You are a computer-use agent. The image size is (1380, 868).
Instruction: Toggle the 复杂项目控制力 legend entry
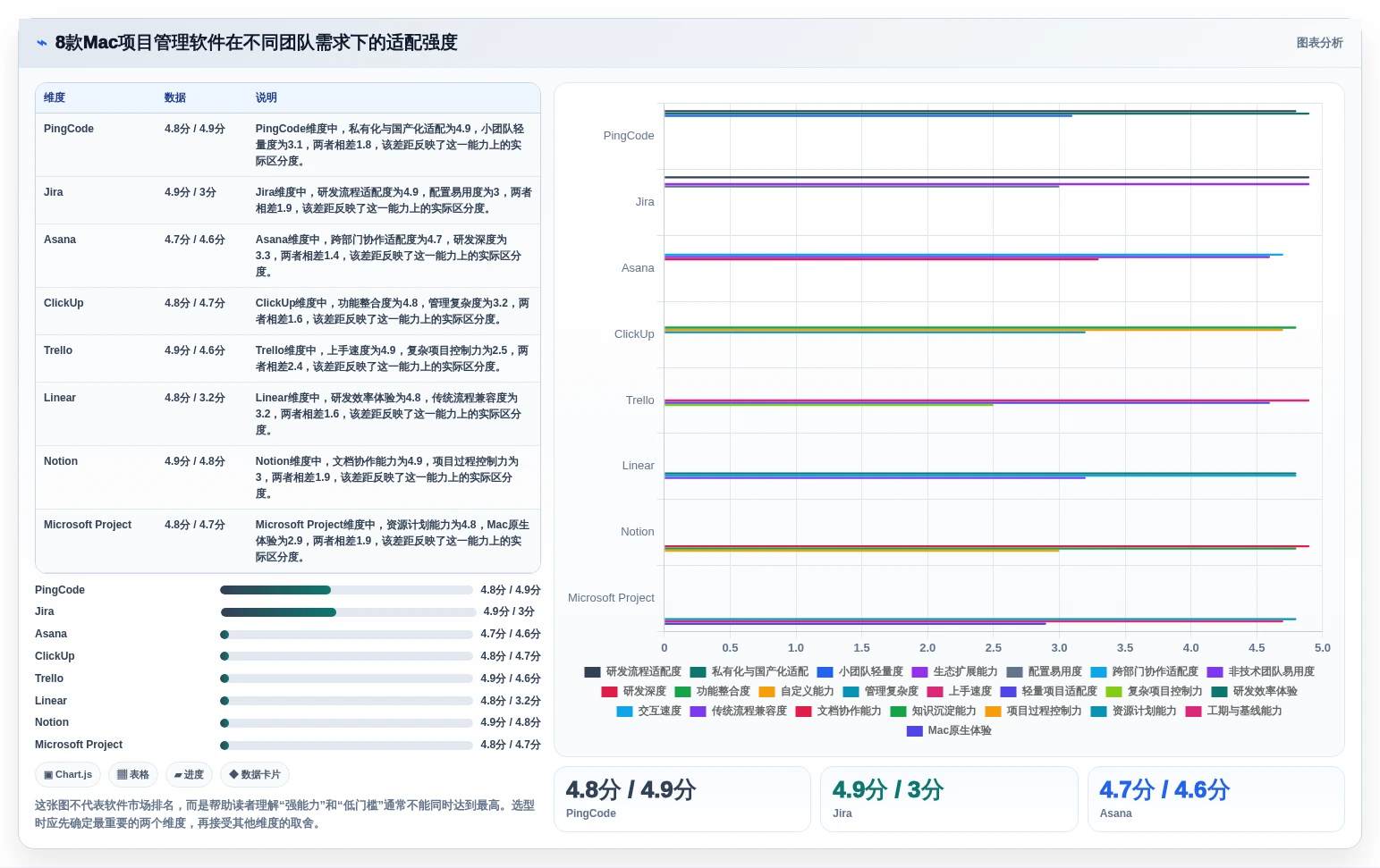1155,691
